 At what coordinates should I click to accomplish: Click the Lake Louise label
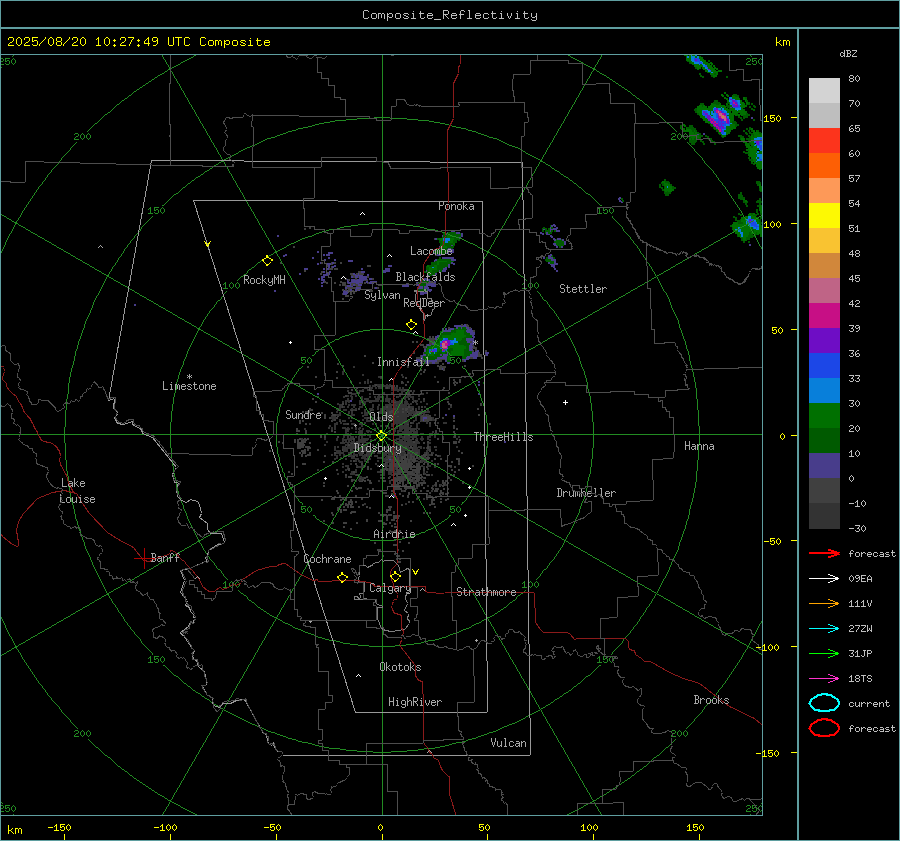coord(77,491)
